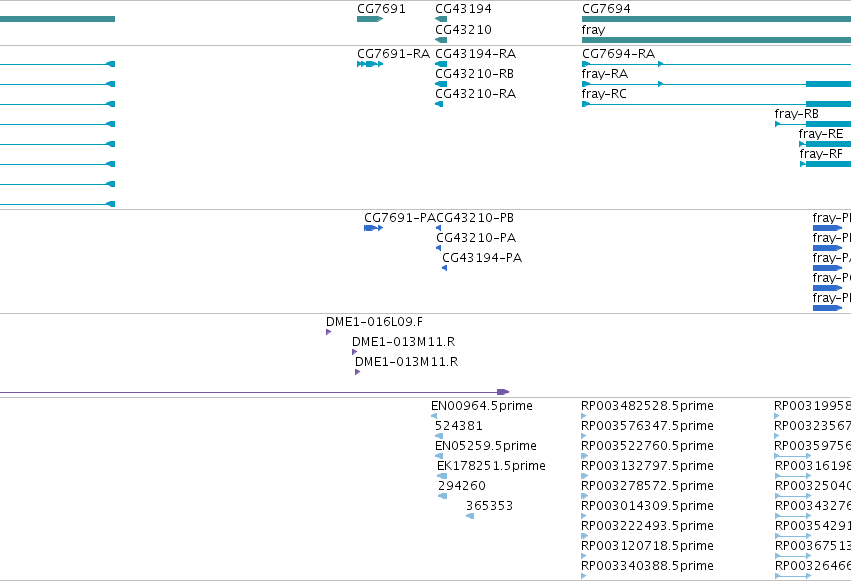Open the RP003278572.5prime feature label

point(647,486)
